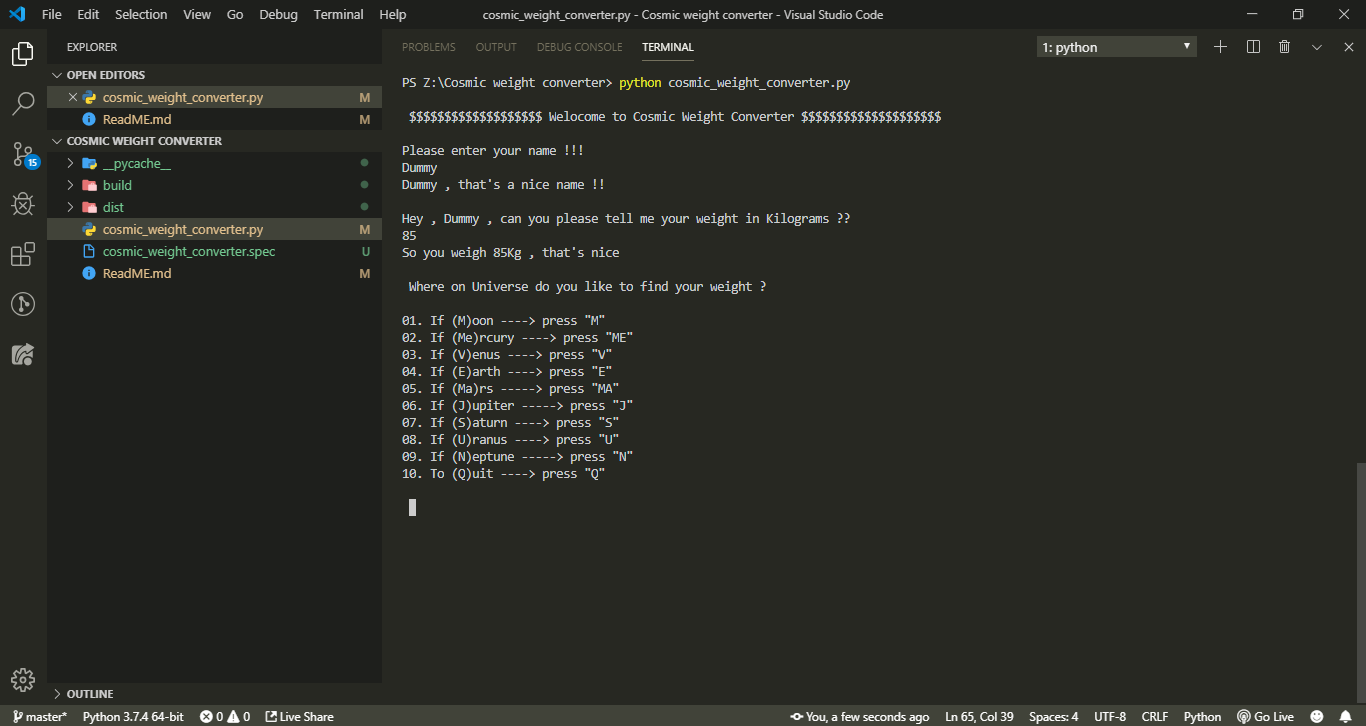Toggle the Go Live server
1366x726 pixels.
(x=1265, y=716)
